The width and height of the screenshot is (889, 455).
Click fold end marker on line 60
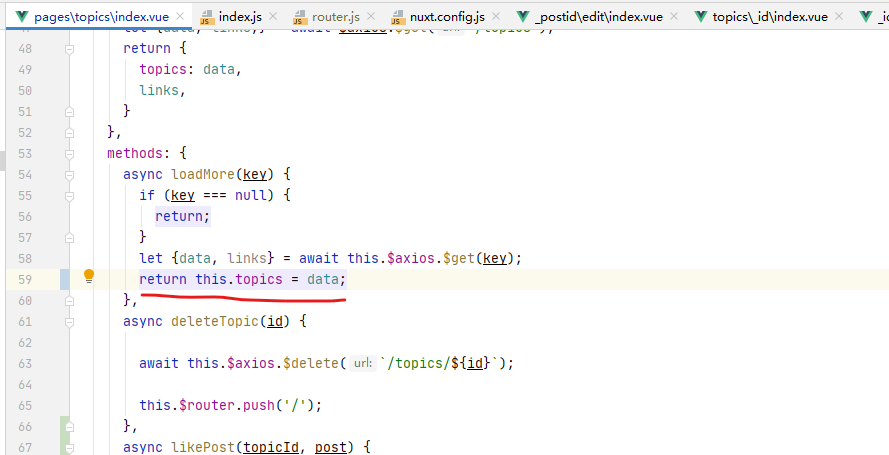(x=69, y=301)
